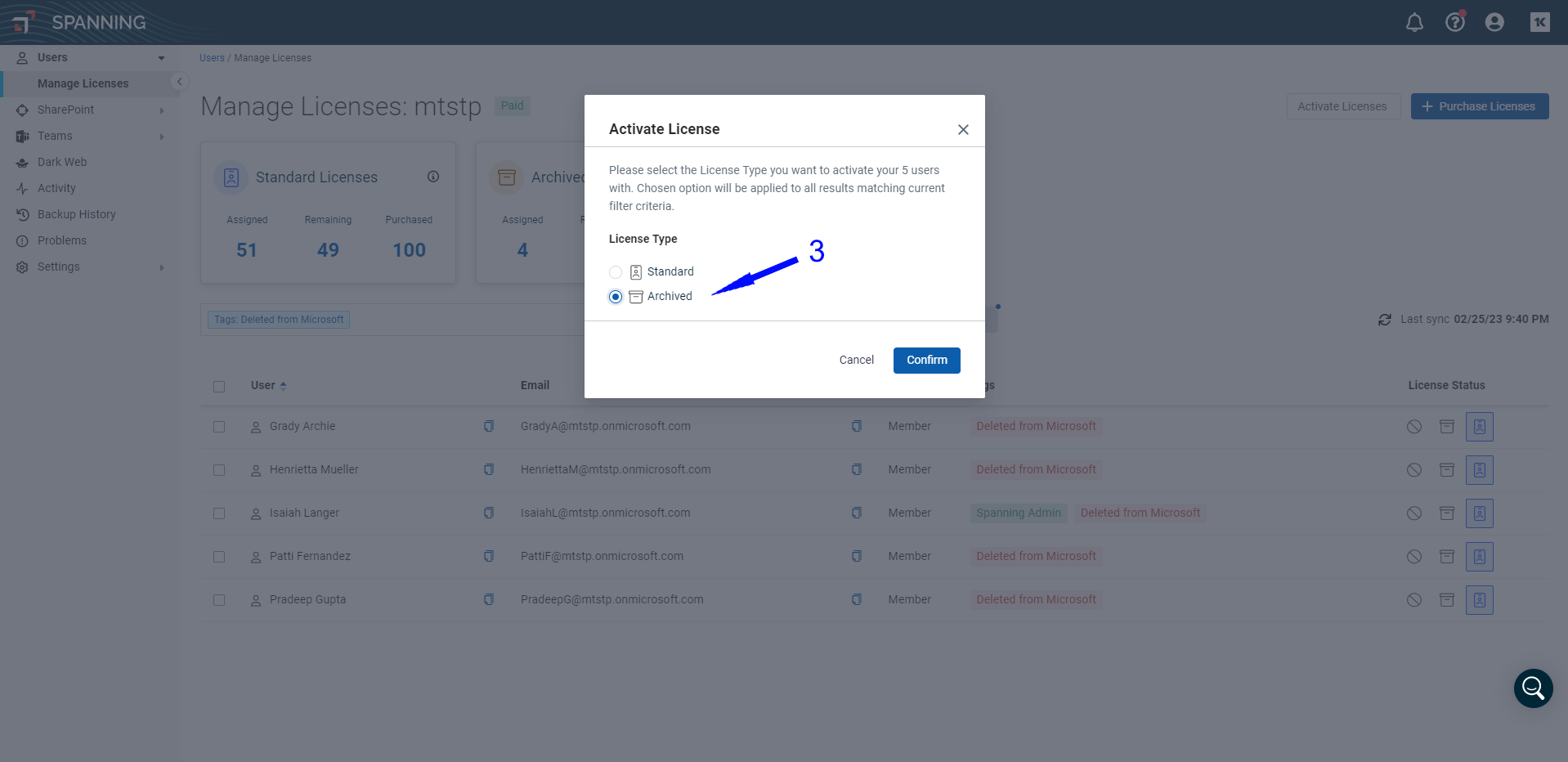
Task: Click the Paid status badge
Action: (x=513, y=105)
